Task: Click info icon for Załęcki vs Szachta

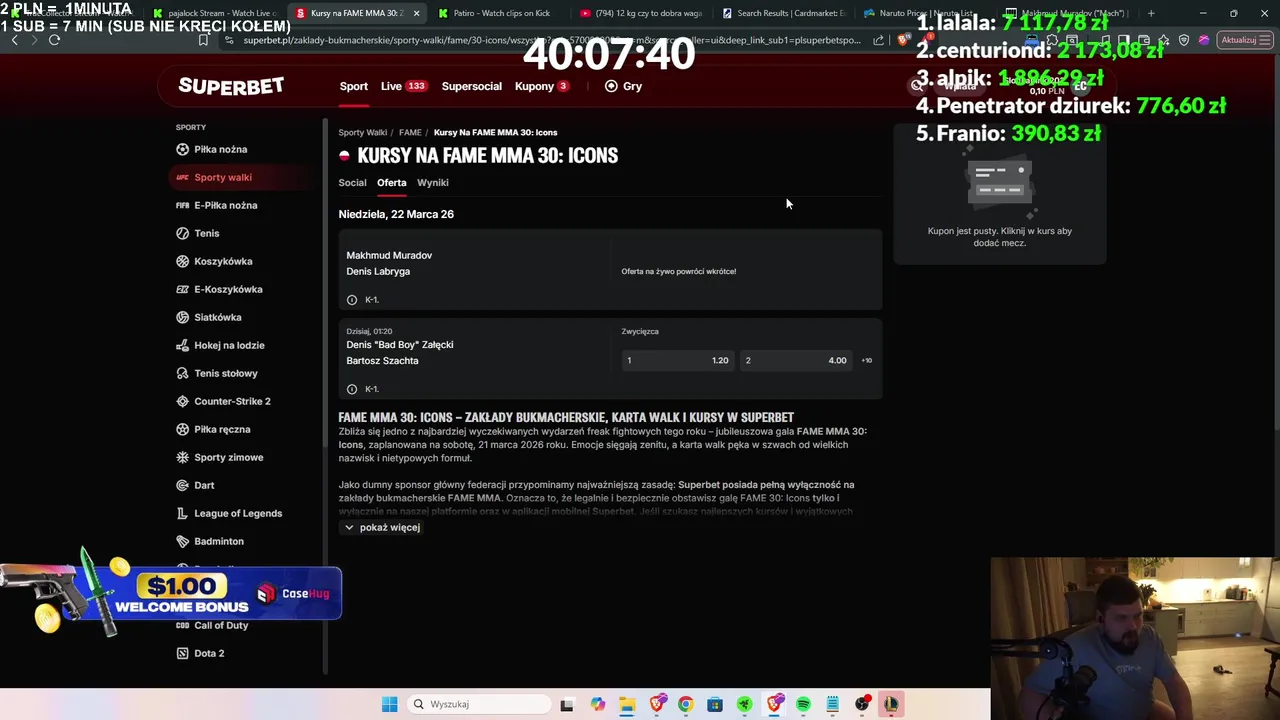Action: click(352, 389)
